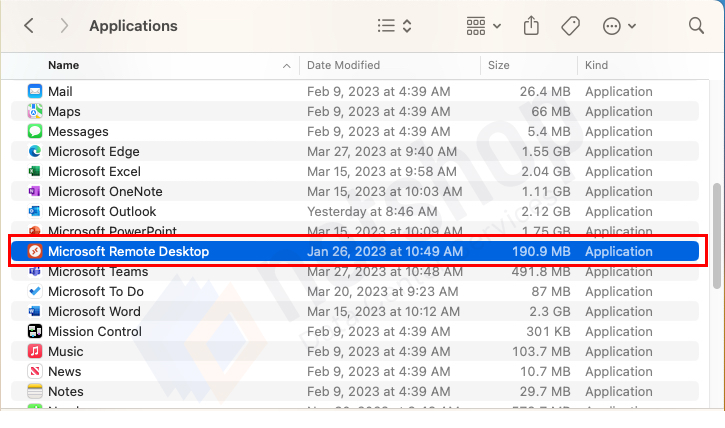The height and width of the screenshot is (428, 725).
Task: Select the Mission Control icon
Action: coord(35,331)
